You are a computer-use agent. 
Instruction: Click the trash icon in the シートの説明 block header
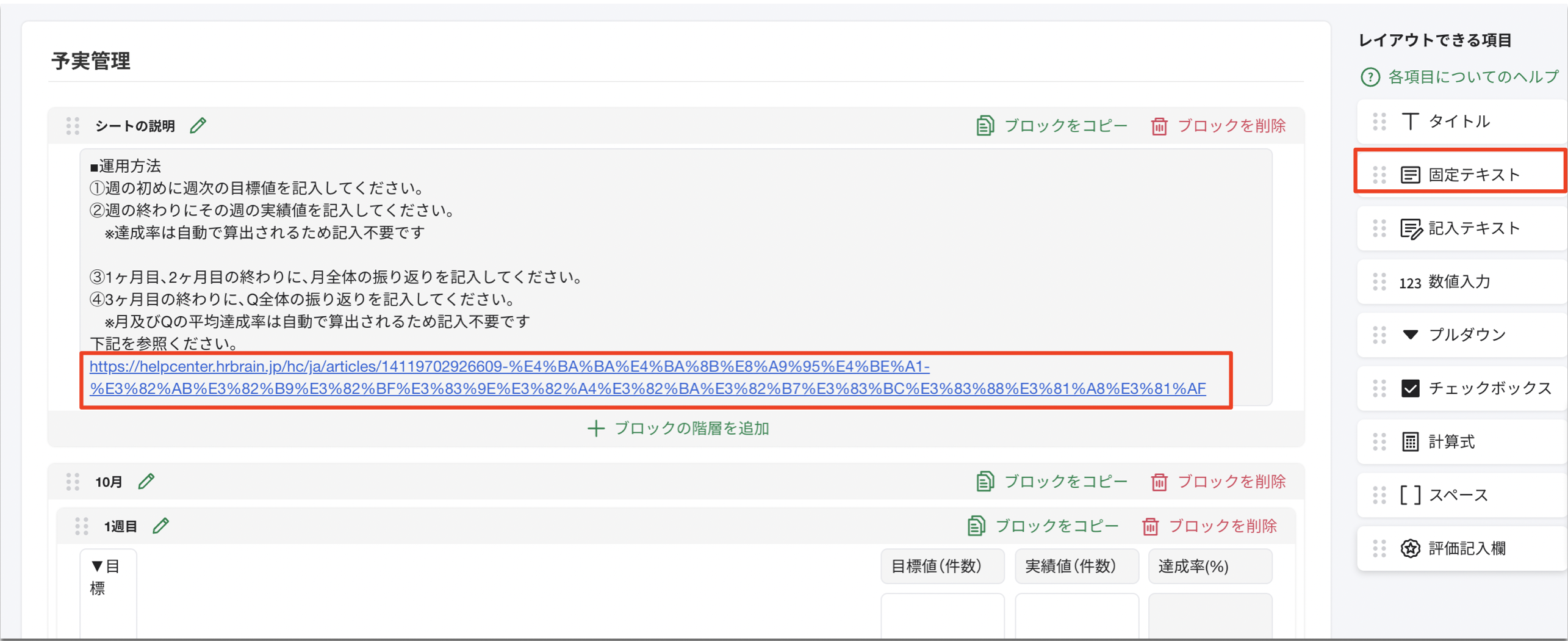[x=1159, y=126]
